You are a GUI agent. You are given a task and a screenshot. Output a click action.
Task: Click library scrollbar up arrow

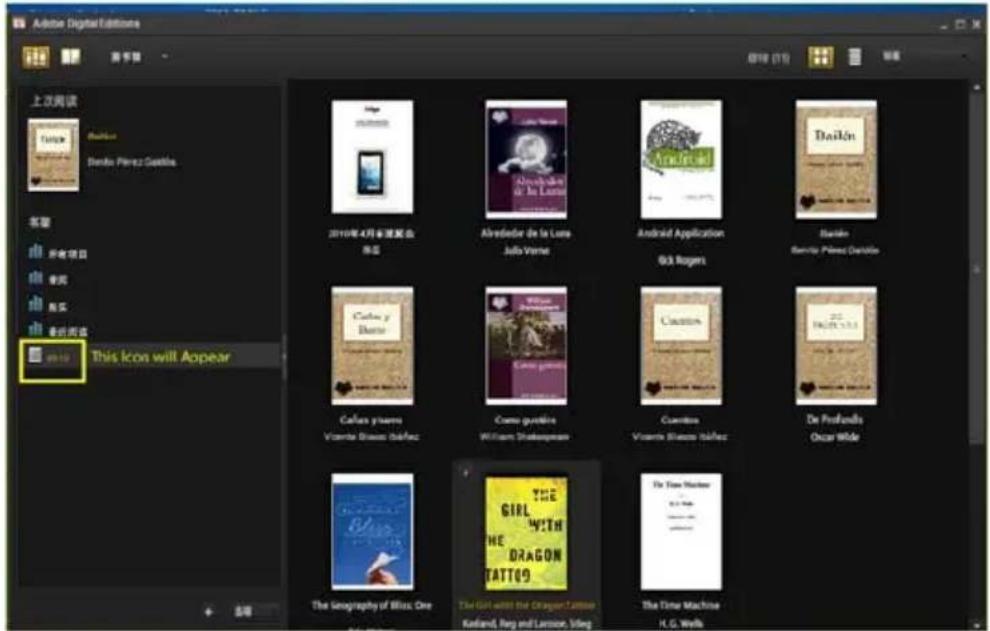977,87
